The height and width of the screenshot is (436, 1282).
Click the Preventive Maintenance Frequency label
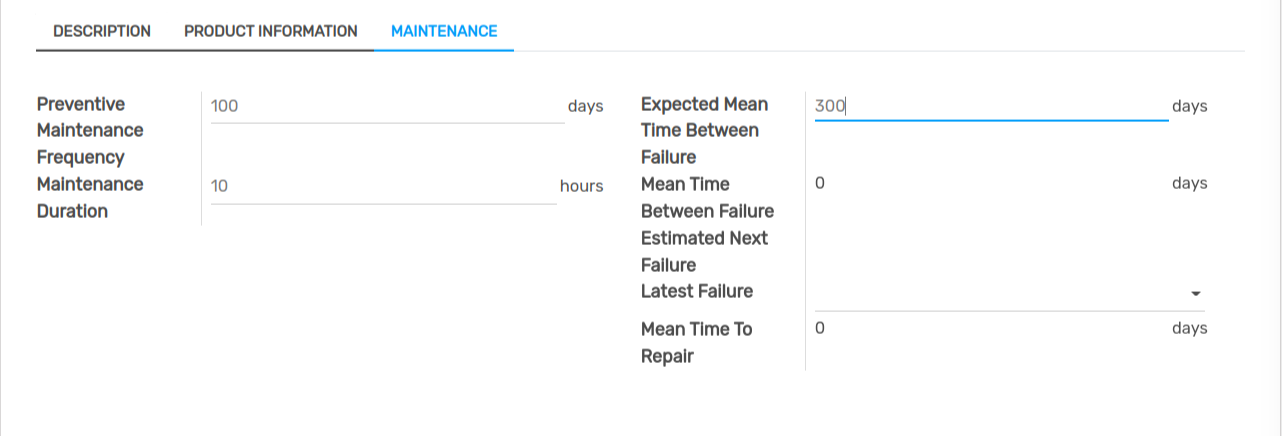(x=90, y=131)
